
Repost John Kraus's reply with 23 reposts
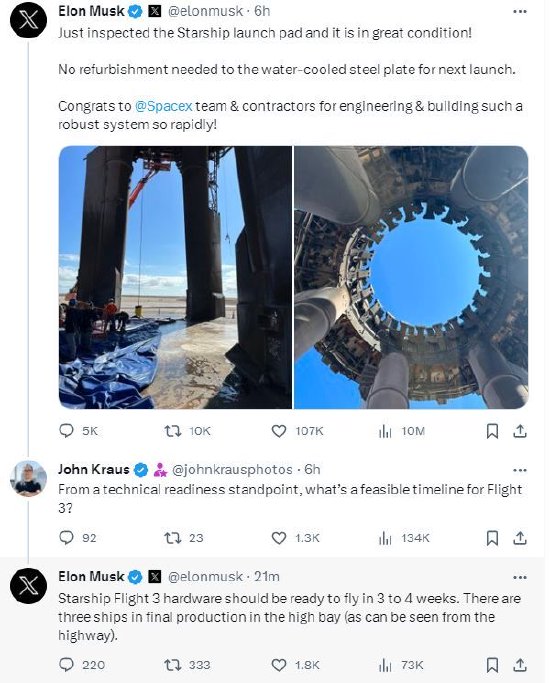click(172, 538)
